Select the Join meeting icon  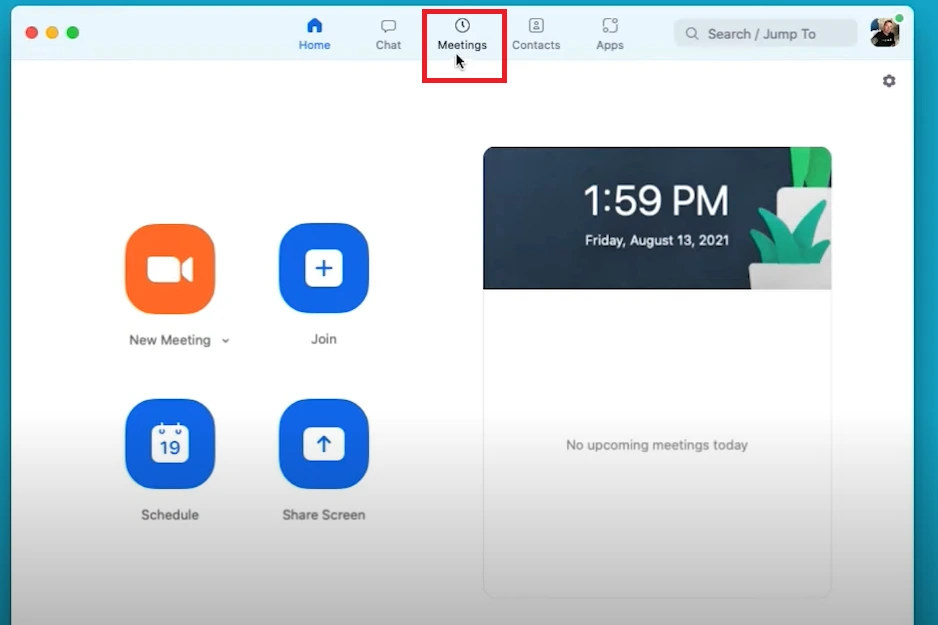point(323,268)
